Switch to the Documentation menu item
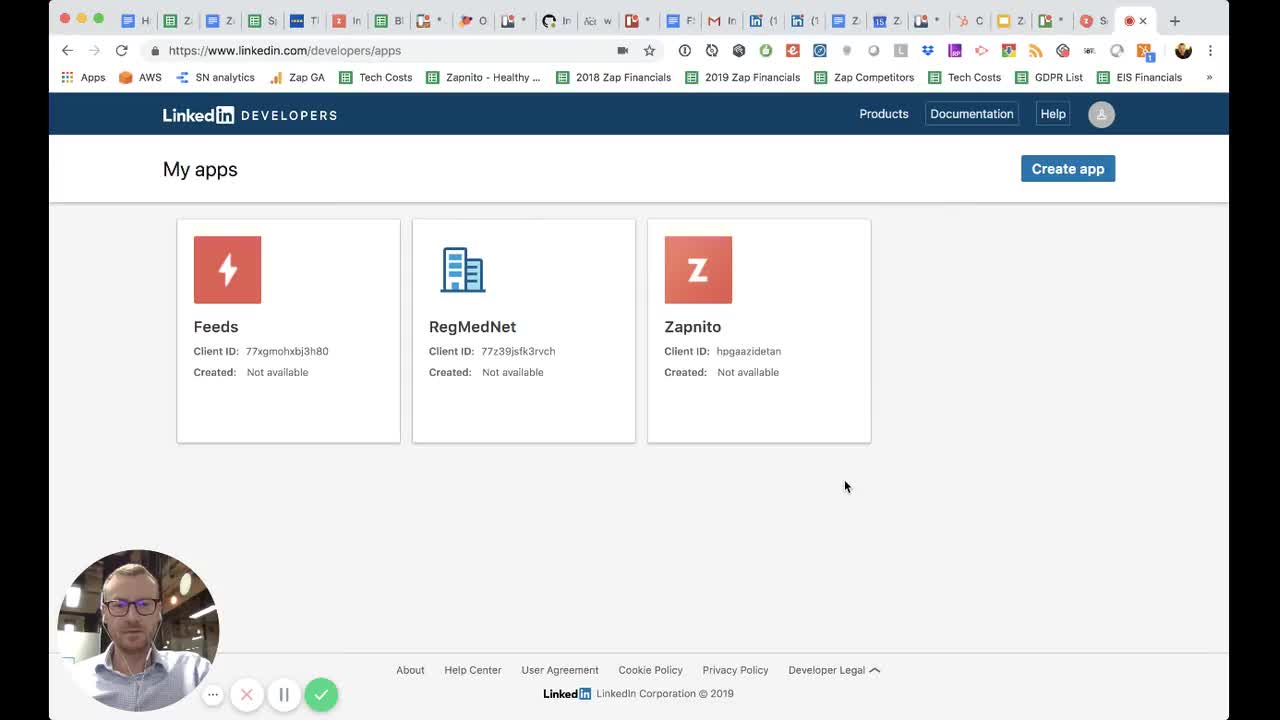The image size is (1280, 720). [971, 114]
